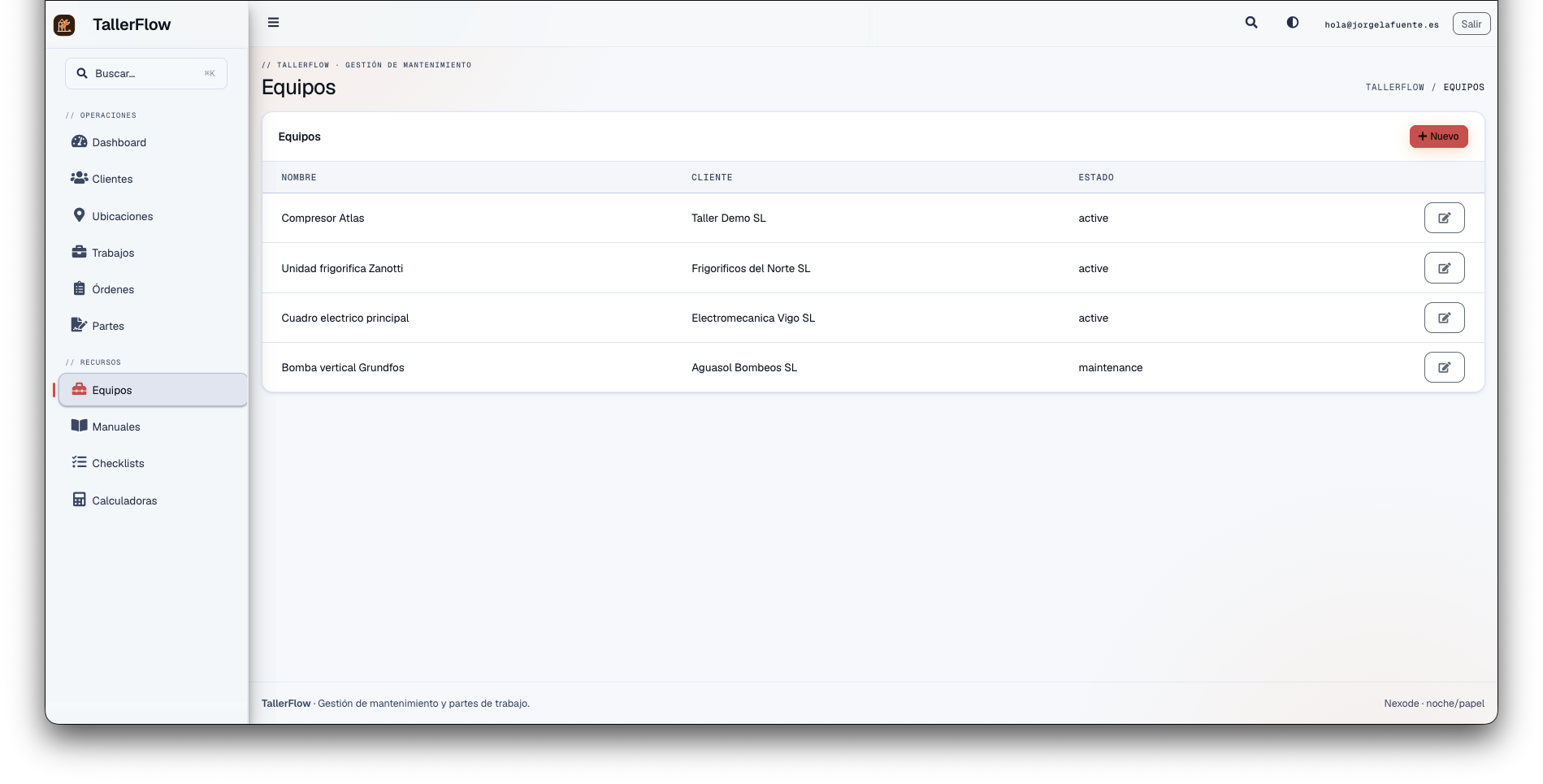Click the red Nuevo button
1543x784 pixels.
click(1438, 136)
